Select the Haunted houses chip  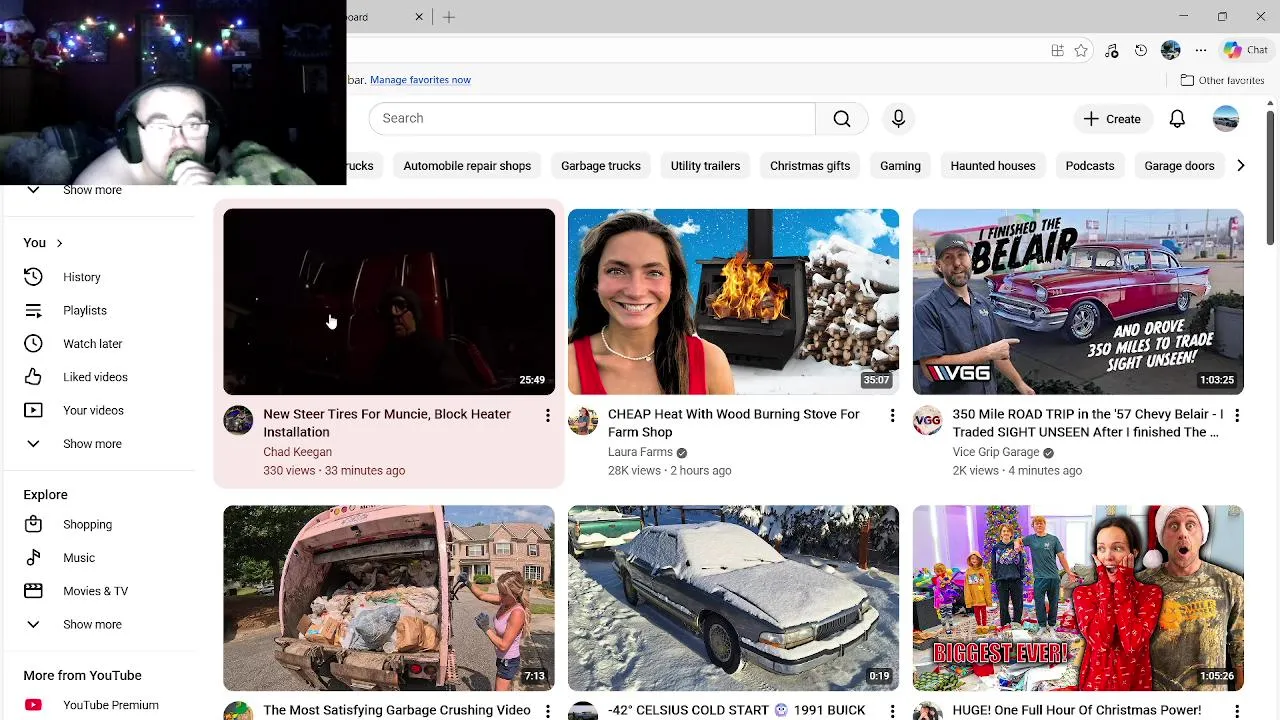(993, 166)
